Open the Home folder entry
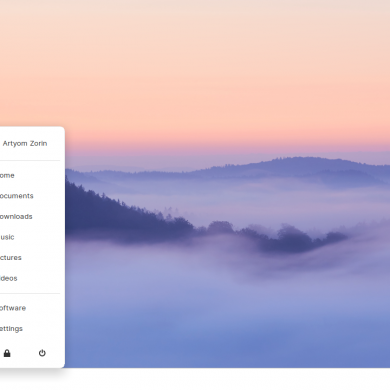 (7, 175)
